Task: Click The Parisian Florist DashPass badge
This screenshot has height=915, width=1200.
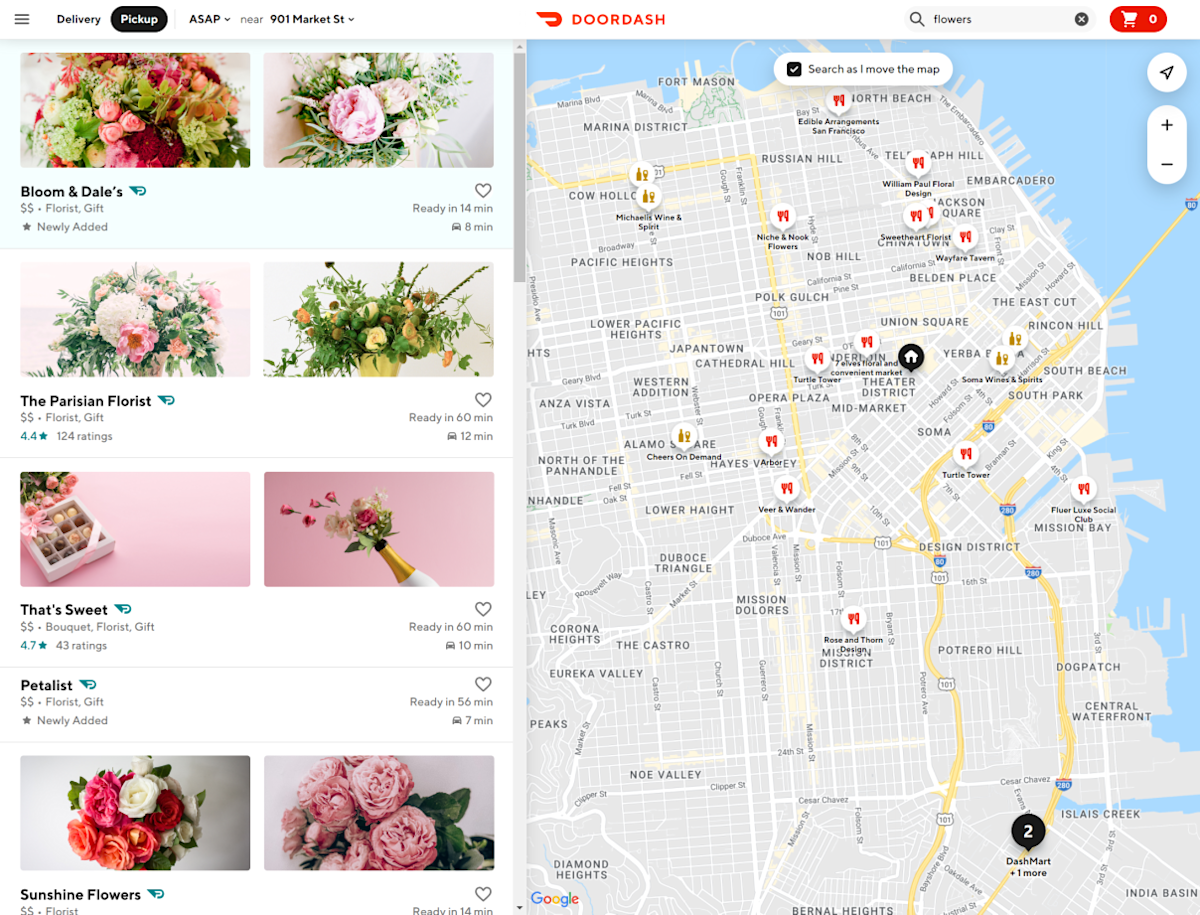Action: click(x=166, y=400)
